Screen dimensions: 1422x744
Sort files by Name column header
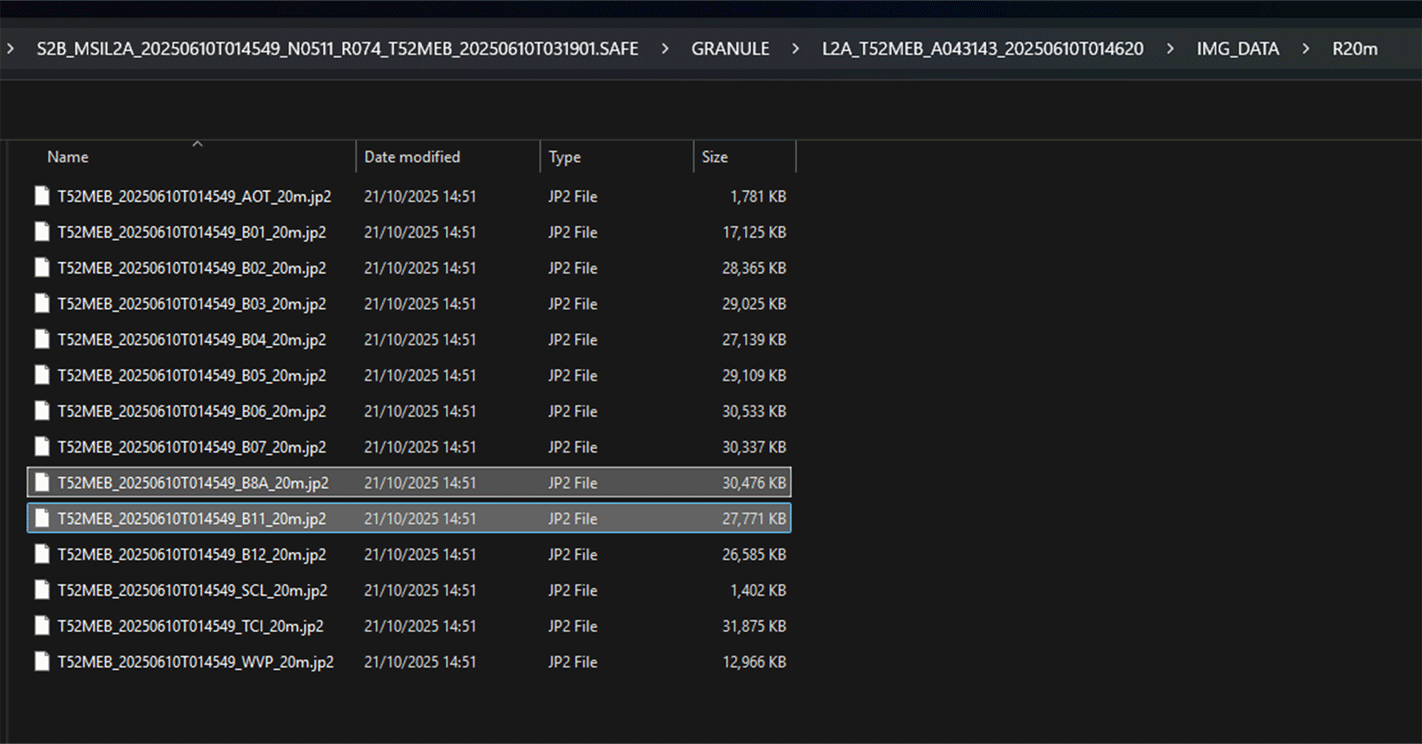(68, 157)
